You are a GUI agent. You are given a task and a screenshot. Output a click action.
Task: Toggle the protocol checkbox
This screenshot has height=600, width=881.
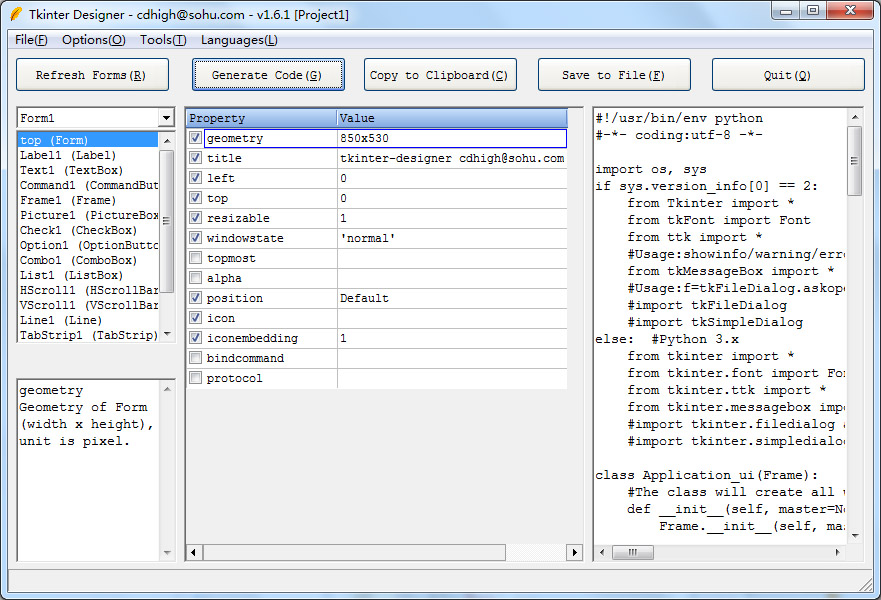[194, 377]
